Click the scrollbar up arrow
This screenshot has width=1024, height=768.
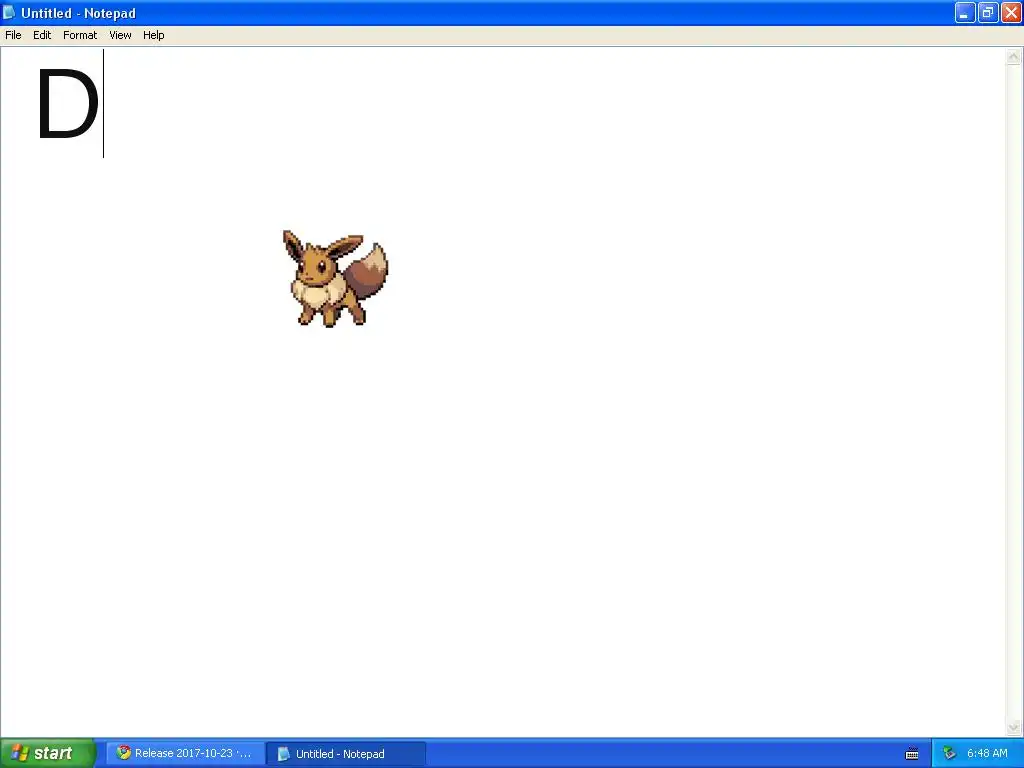tap(1013, 57)
